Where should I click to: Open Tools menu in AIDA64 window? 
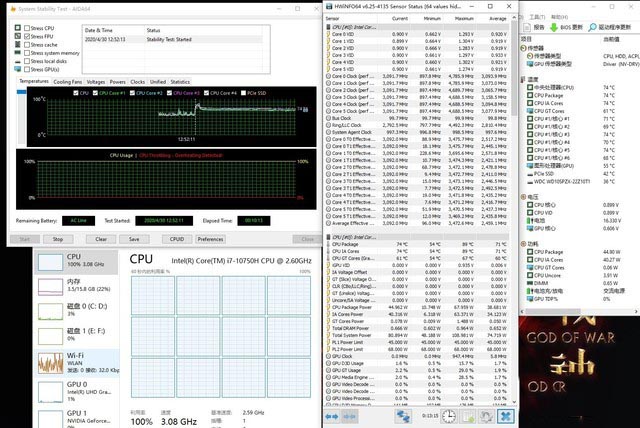click(537, 17)
